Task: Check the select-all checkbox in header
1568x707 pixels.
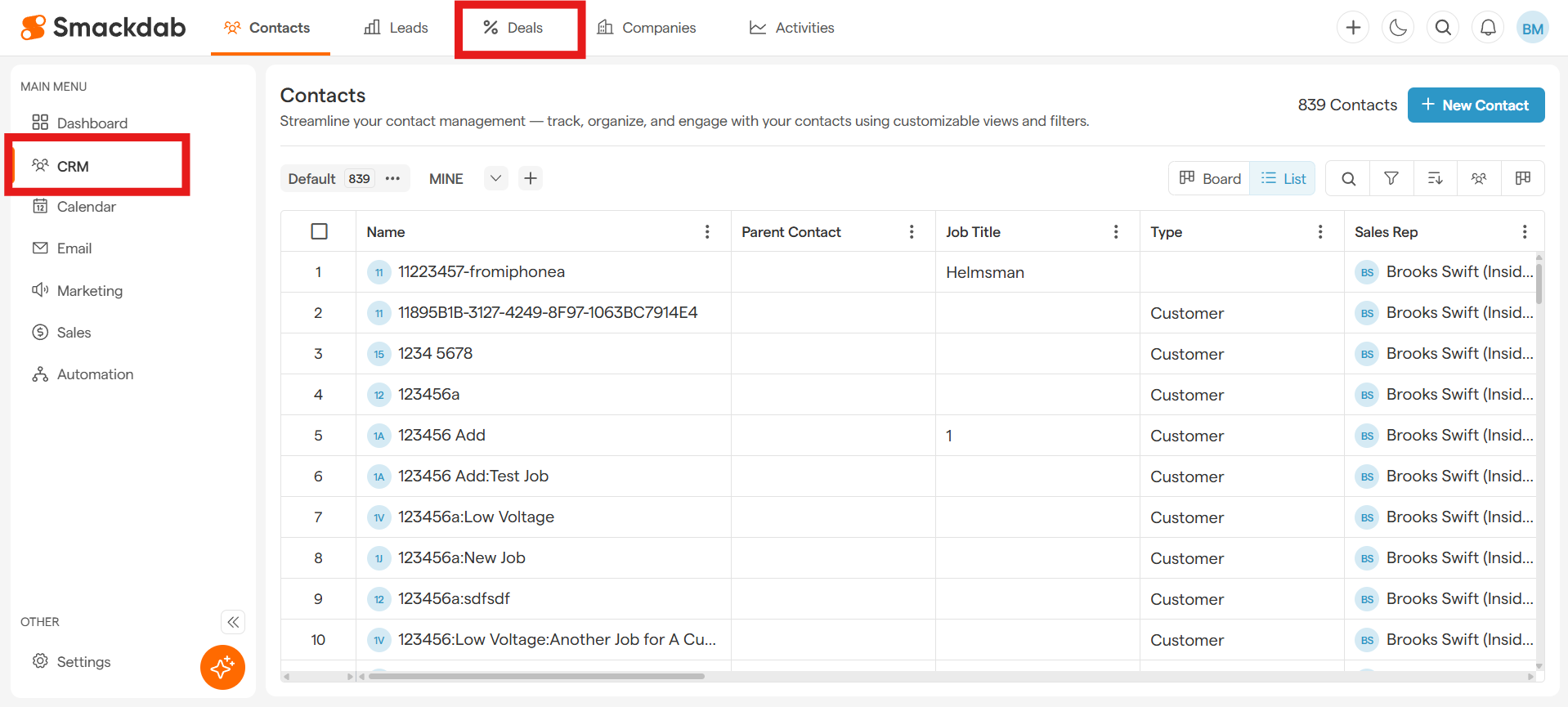Action: 319,232
